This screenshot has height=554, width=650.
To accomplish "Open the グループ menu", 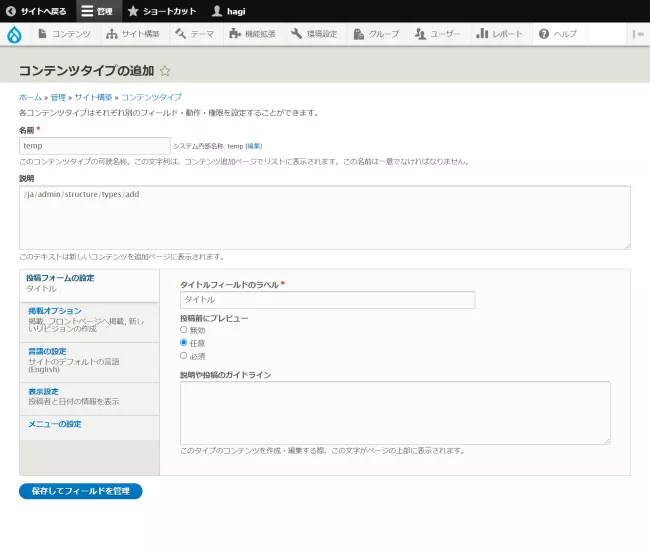I will pos(376,34).
